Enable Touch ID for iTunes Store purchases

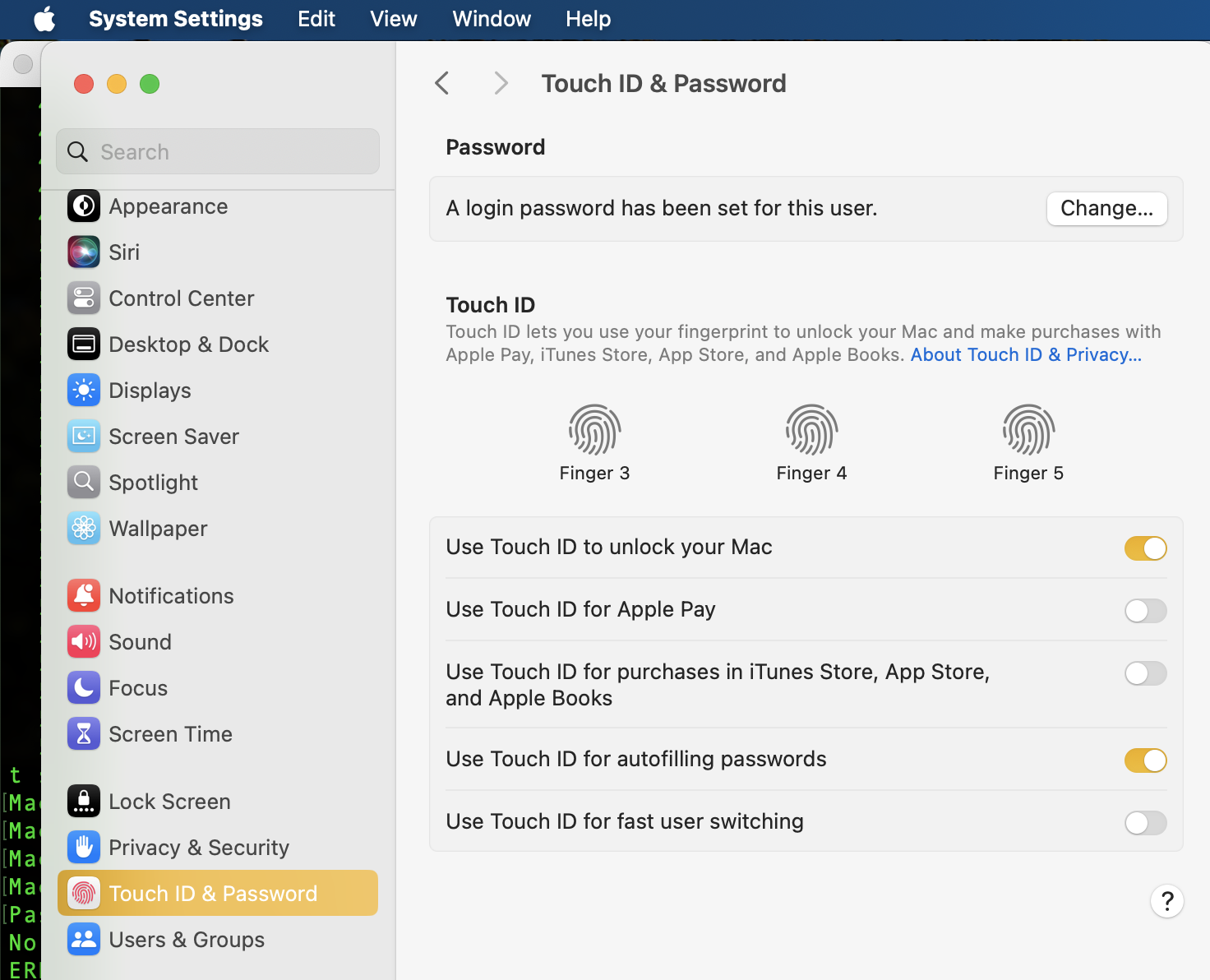tap(1146, 673)
